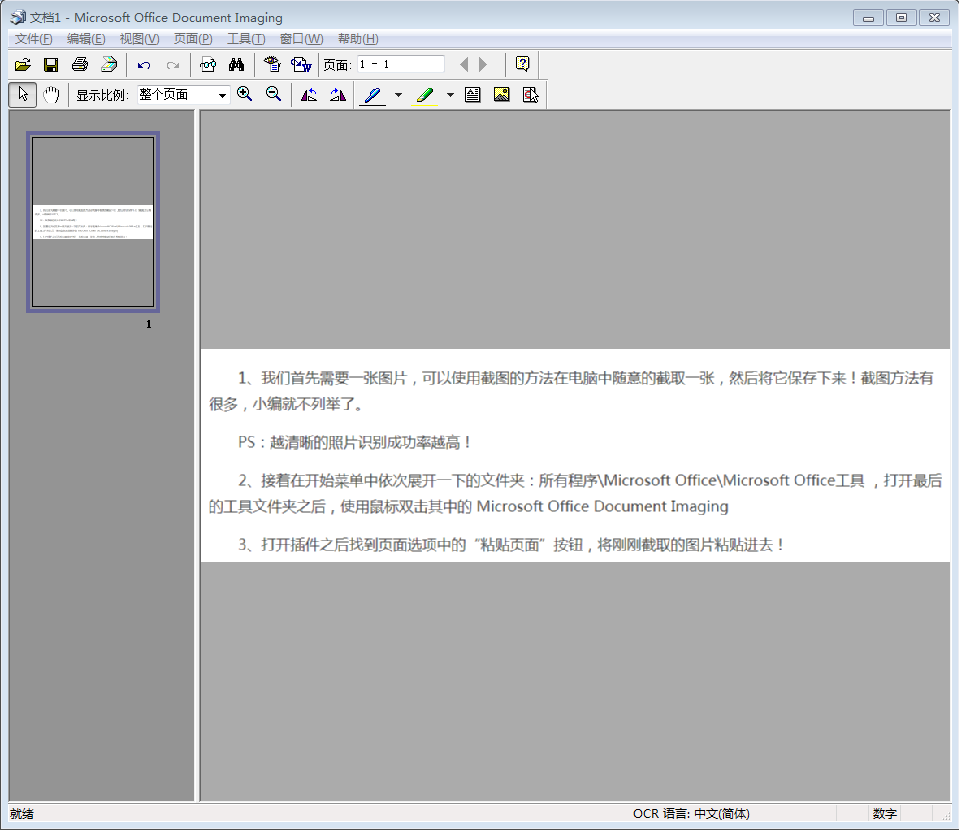959x830 pixels.
Task: Recognize text using OCR eye icon
Action: coord(272,64)
